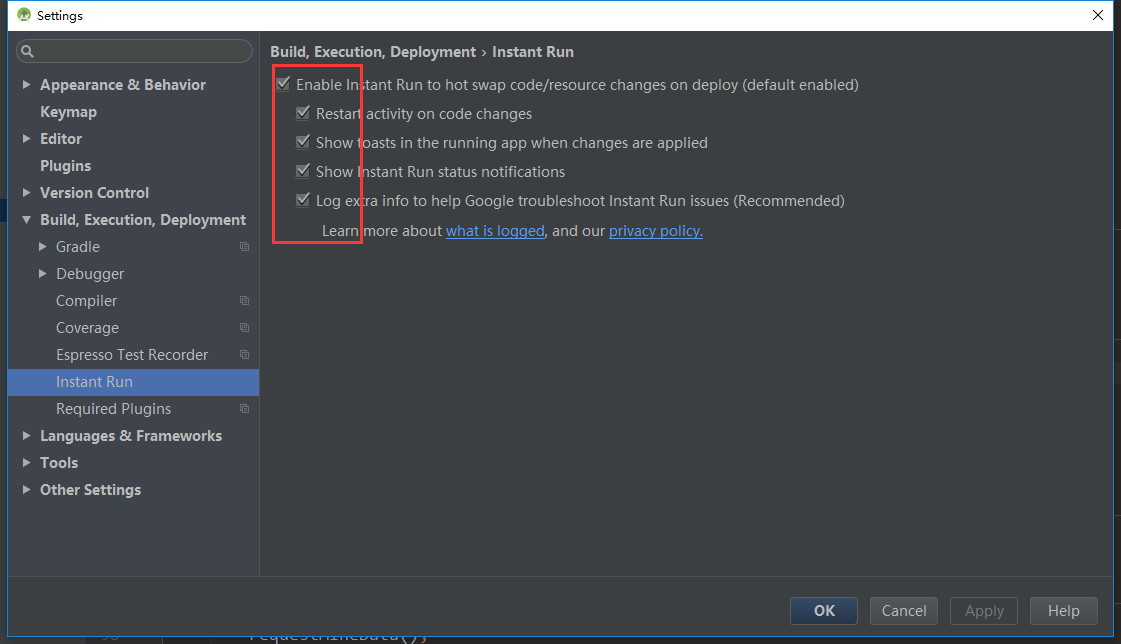Image resolution: width=1121 pixels, height=644 pixels.
Task: Click the search magnifier icon in Settings
Action: click(x=27, y=51)
